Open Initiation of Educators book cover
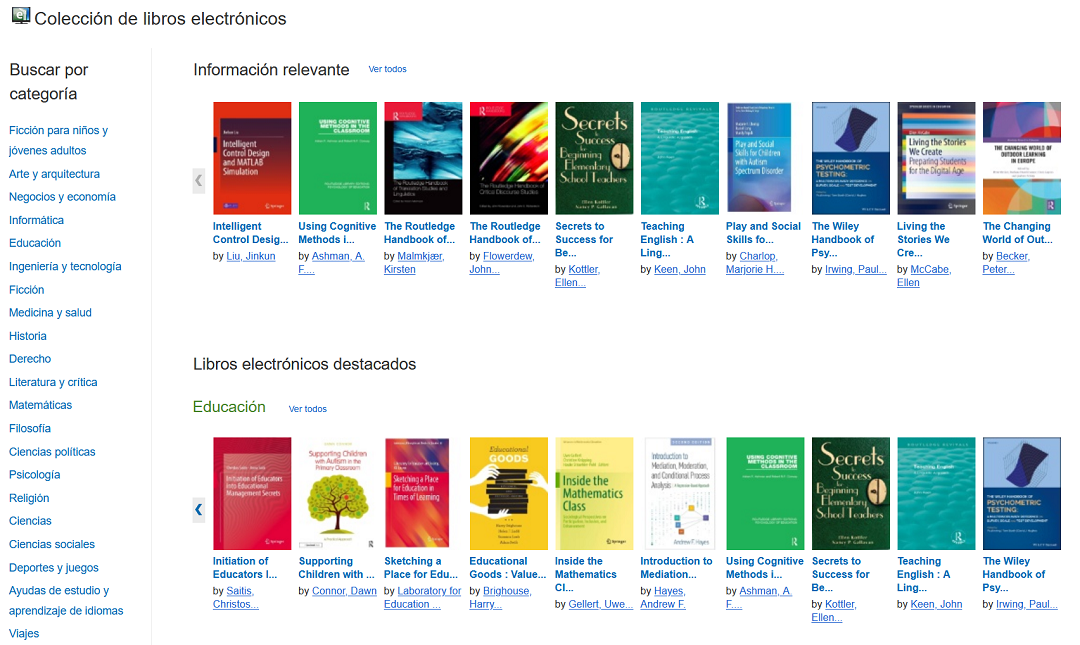1080x645 pixels. (x=252, y=493)
